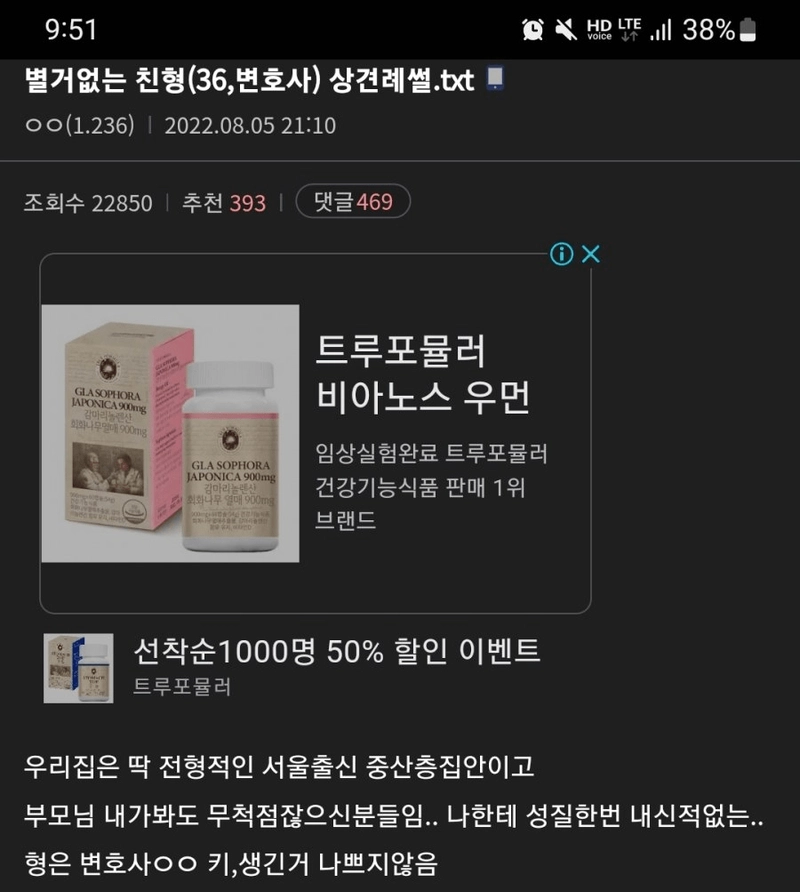Tap the 트루포뮬러 advertiser name under the event

point(182,687)
